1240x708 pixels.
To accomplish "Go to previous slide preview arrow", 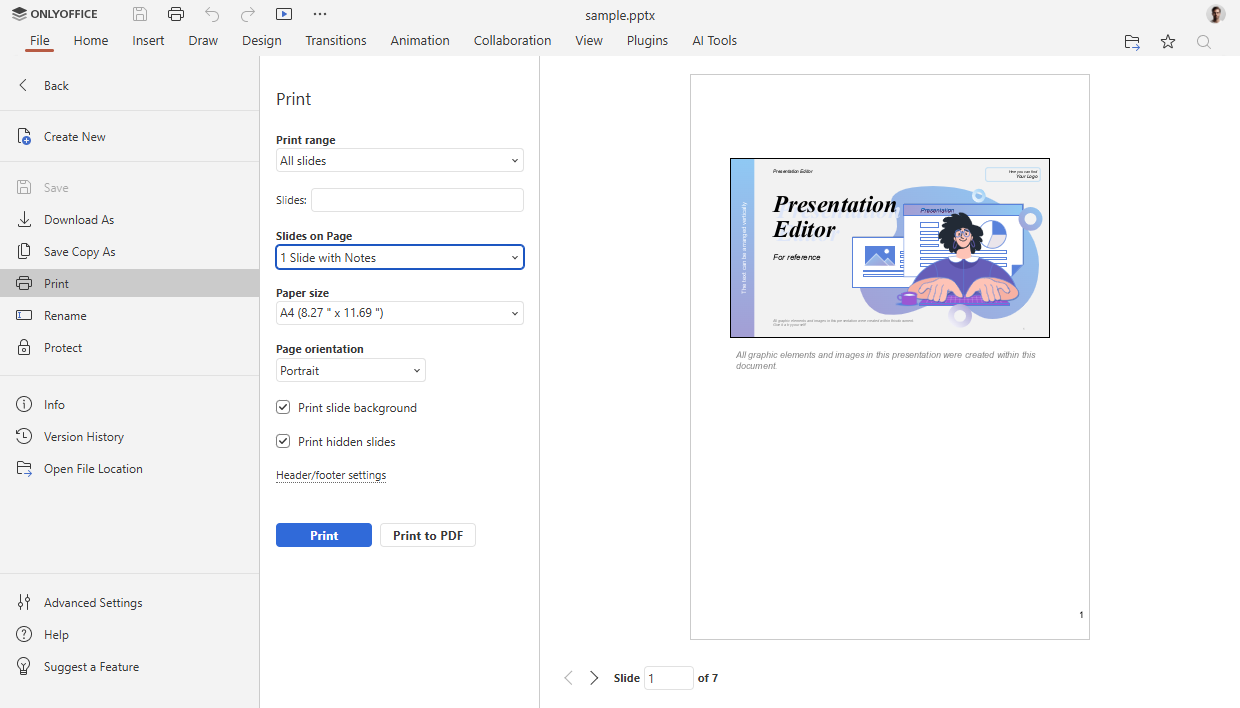I will click(568, 678).
